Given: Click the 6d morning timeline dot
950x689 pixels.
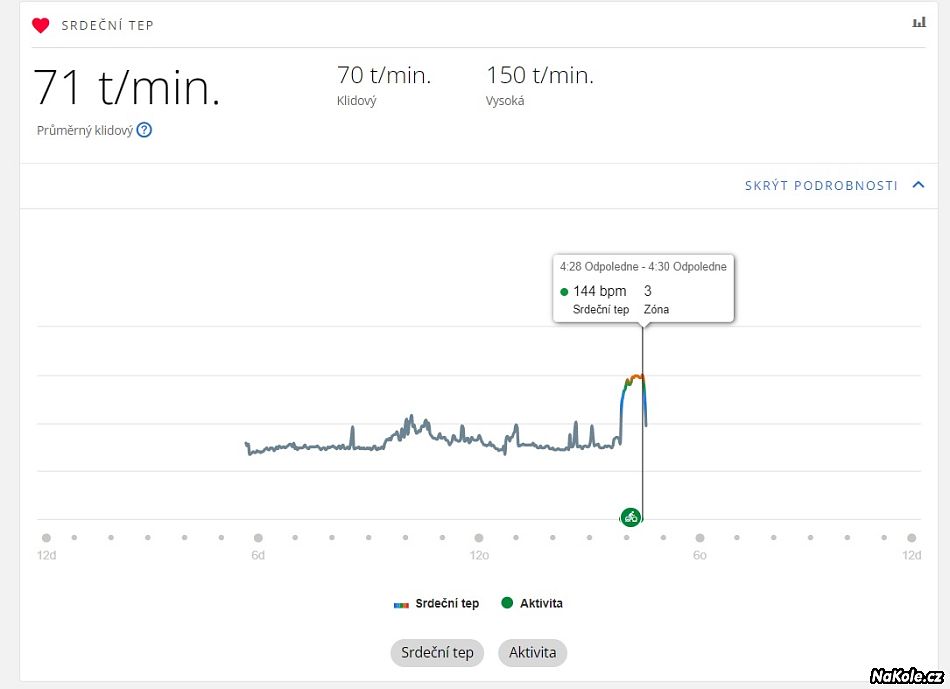Looking at the screenshot, I should (258, 538).
